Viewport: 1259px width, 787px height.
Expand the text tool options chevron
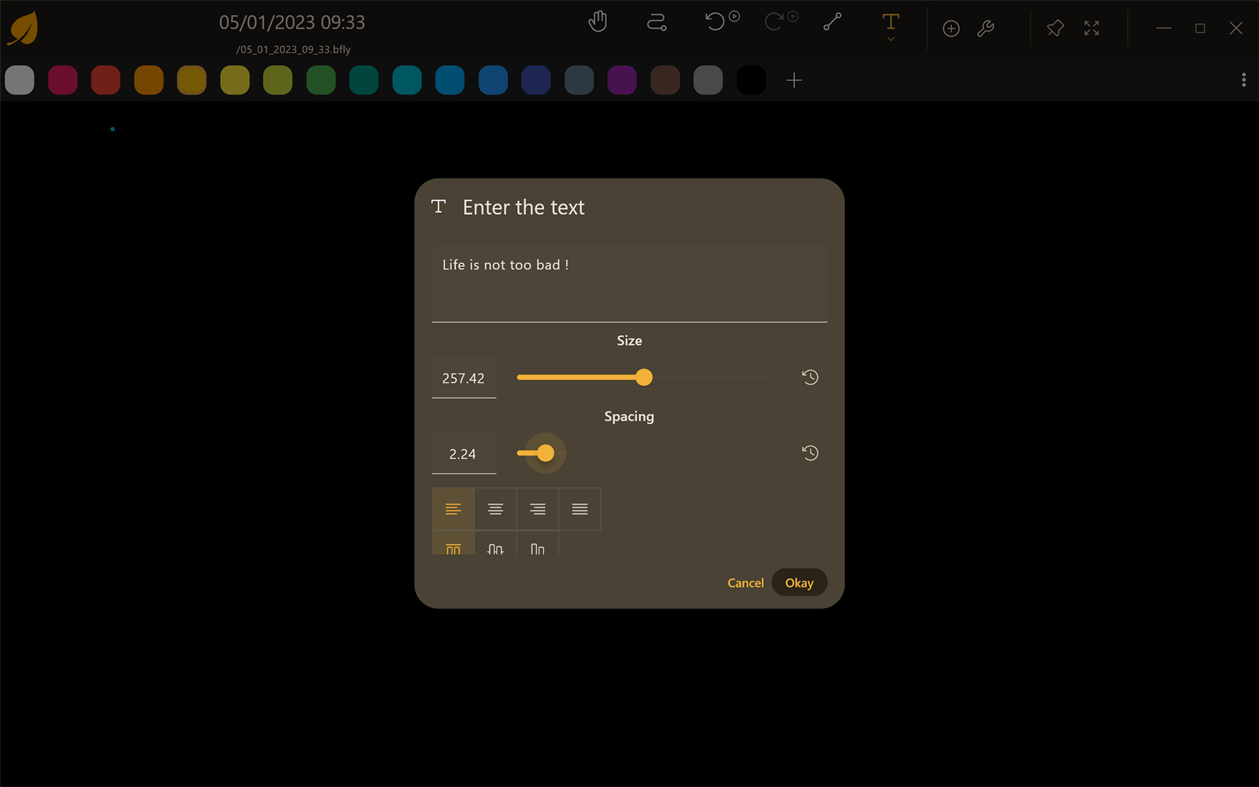pos(889,38)
